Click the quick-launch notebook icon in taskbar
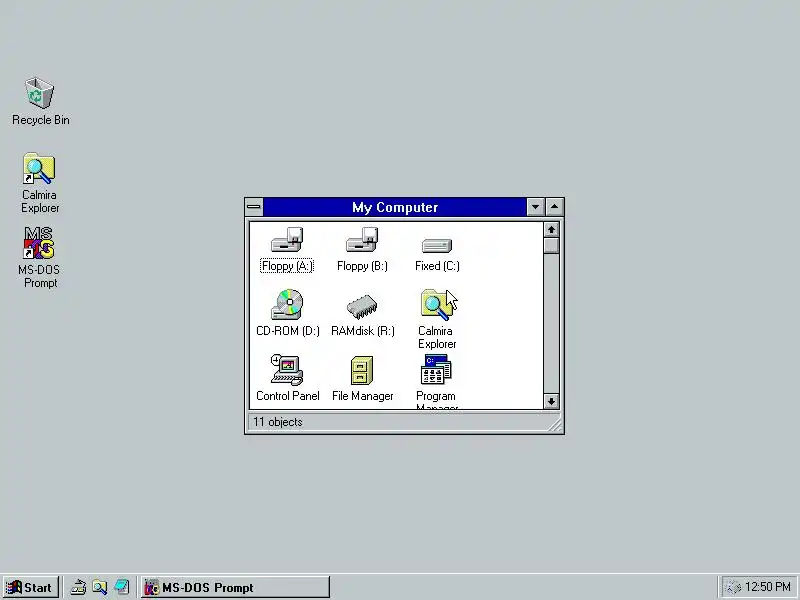800x600 pixels. click(122, 587)
